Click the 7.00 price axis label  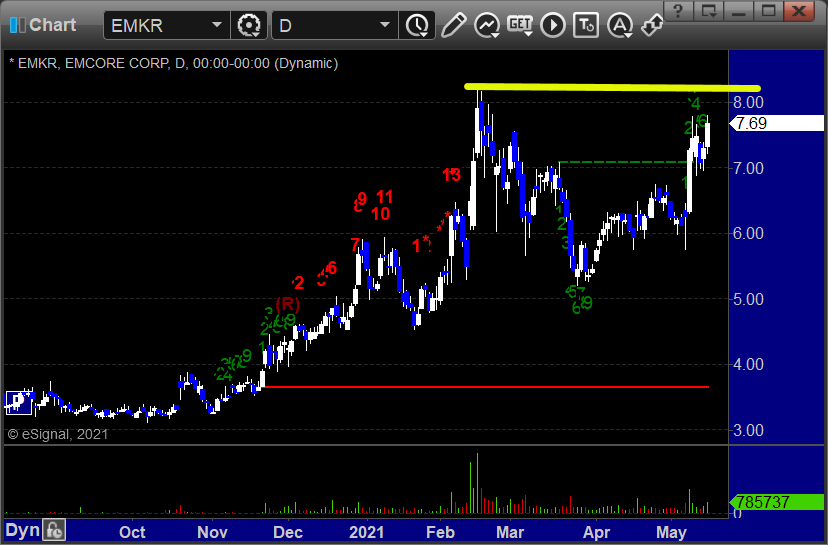(748, 168)
